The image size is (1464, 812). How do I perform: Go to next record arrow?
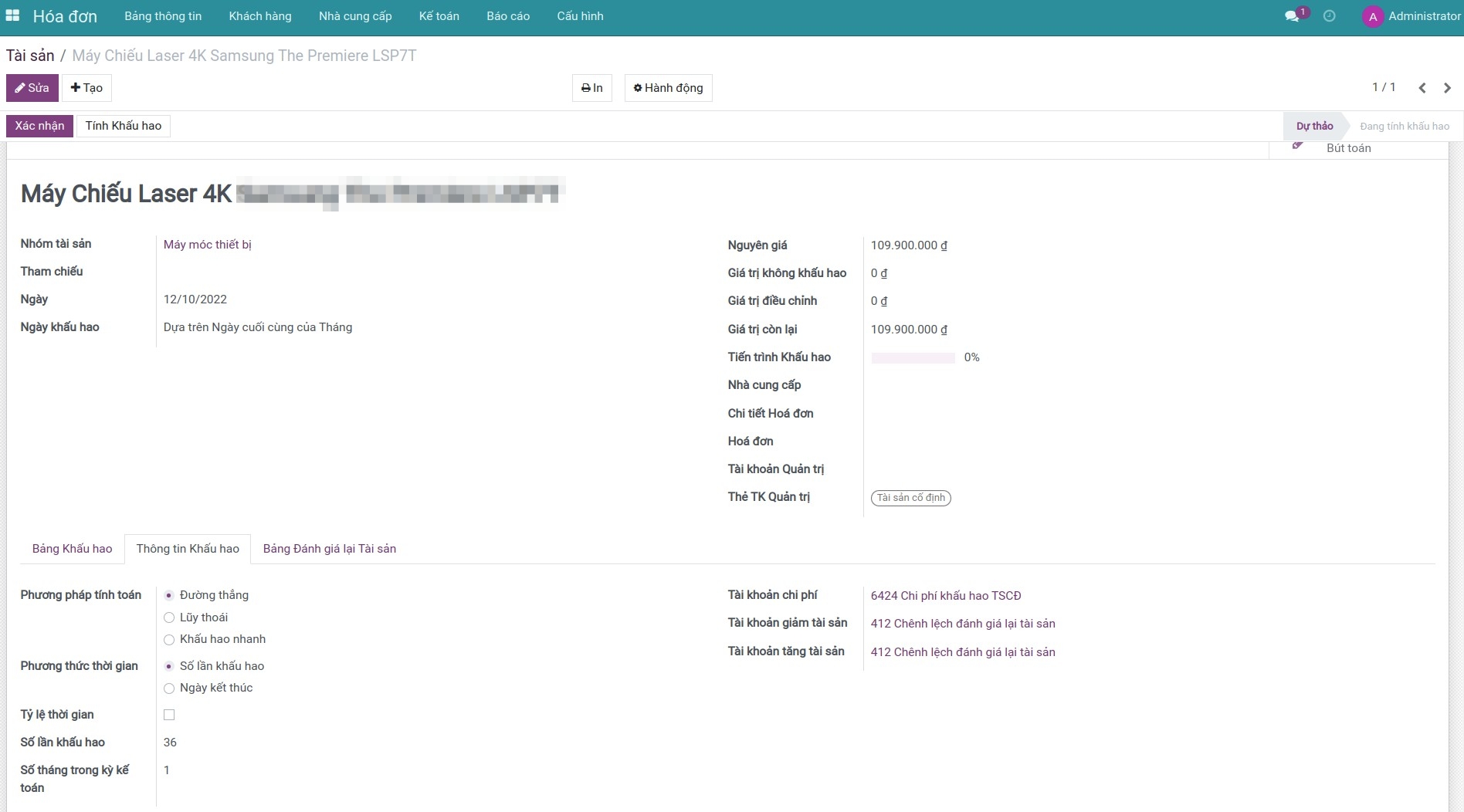click(x=1447, y=88)
